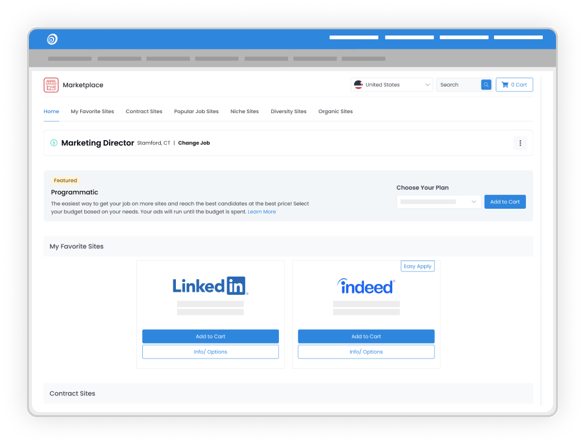Click the blue search magnifier button
This screenshot has height=444, width=585.
click(486, 85)
